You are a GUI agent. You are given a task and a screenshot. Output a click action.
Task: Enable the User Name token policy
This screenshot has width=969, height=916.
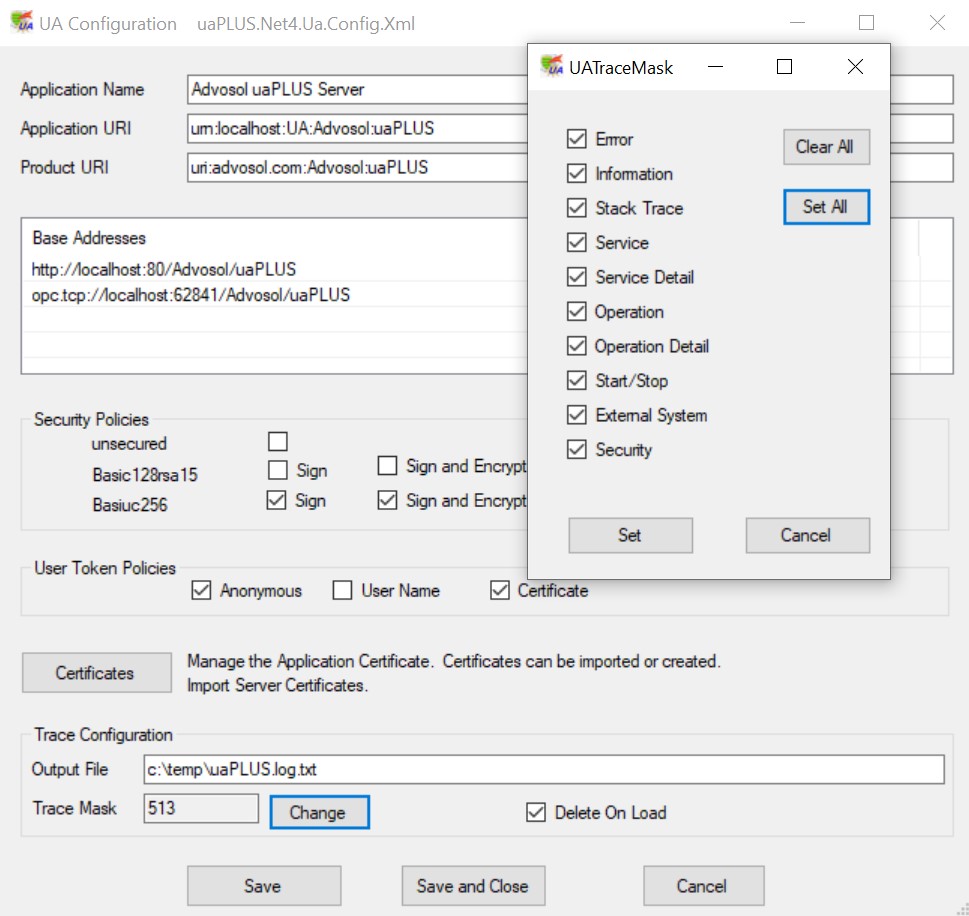click(343, 591)
